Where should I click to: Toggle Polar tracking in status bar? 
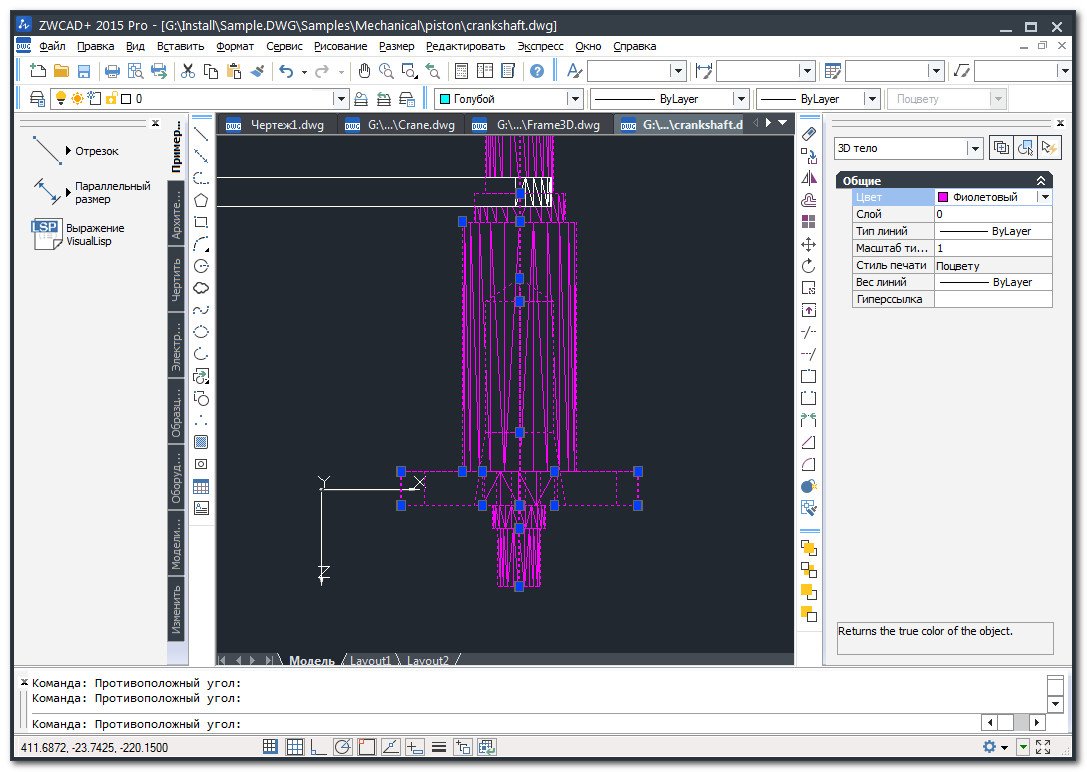(343, 747)
